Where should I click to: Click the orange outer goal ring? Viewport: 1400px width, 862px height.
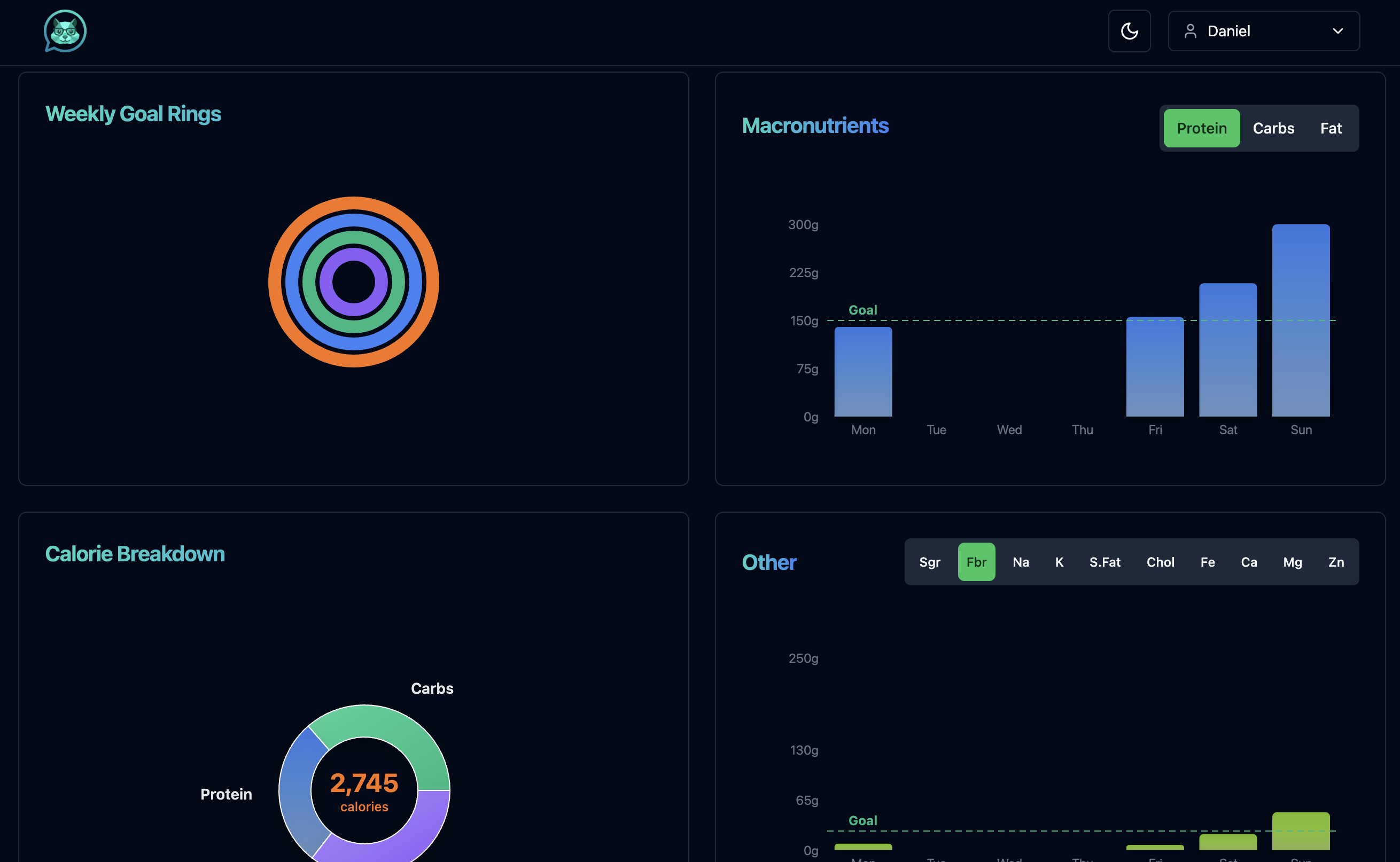tap(354, 204)
